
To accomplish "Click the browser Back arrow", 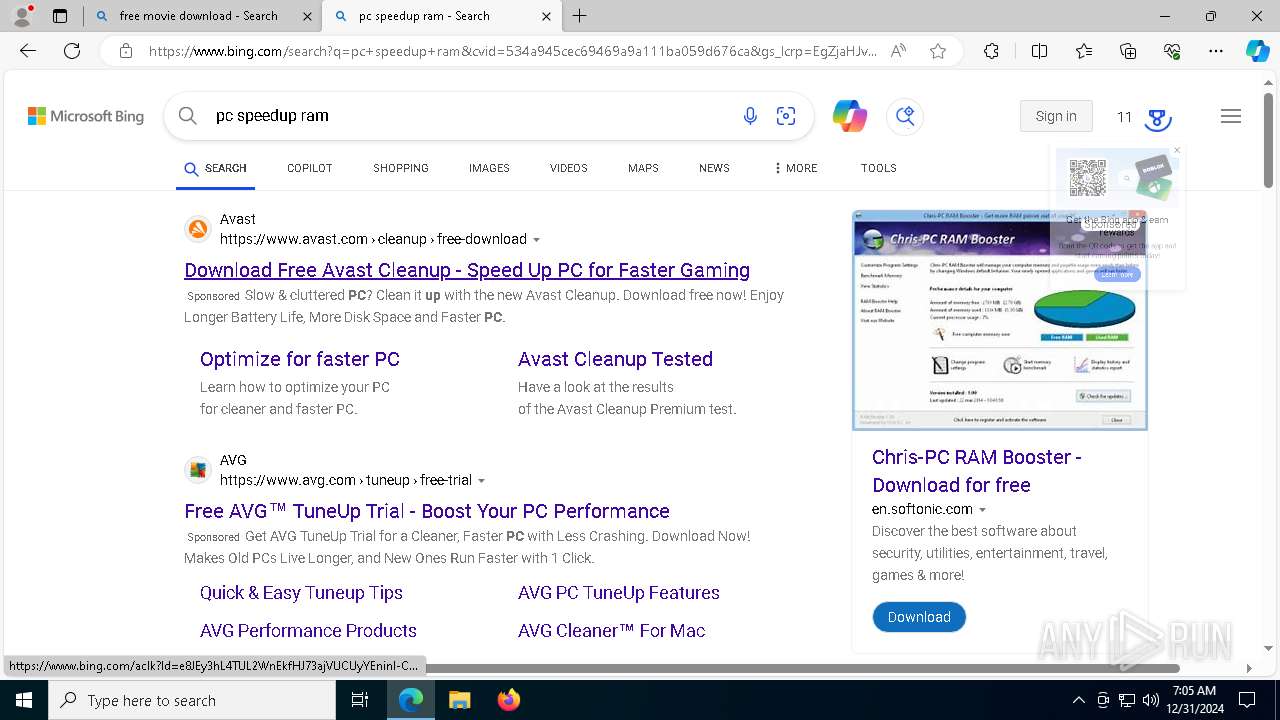I will (x=28, y=51).
